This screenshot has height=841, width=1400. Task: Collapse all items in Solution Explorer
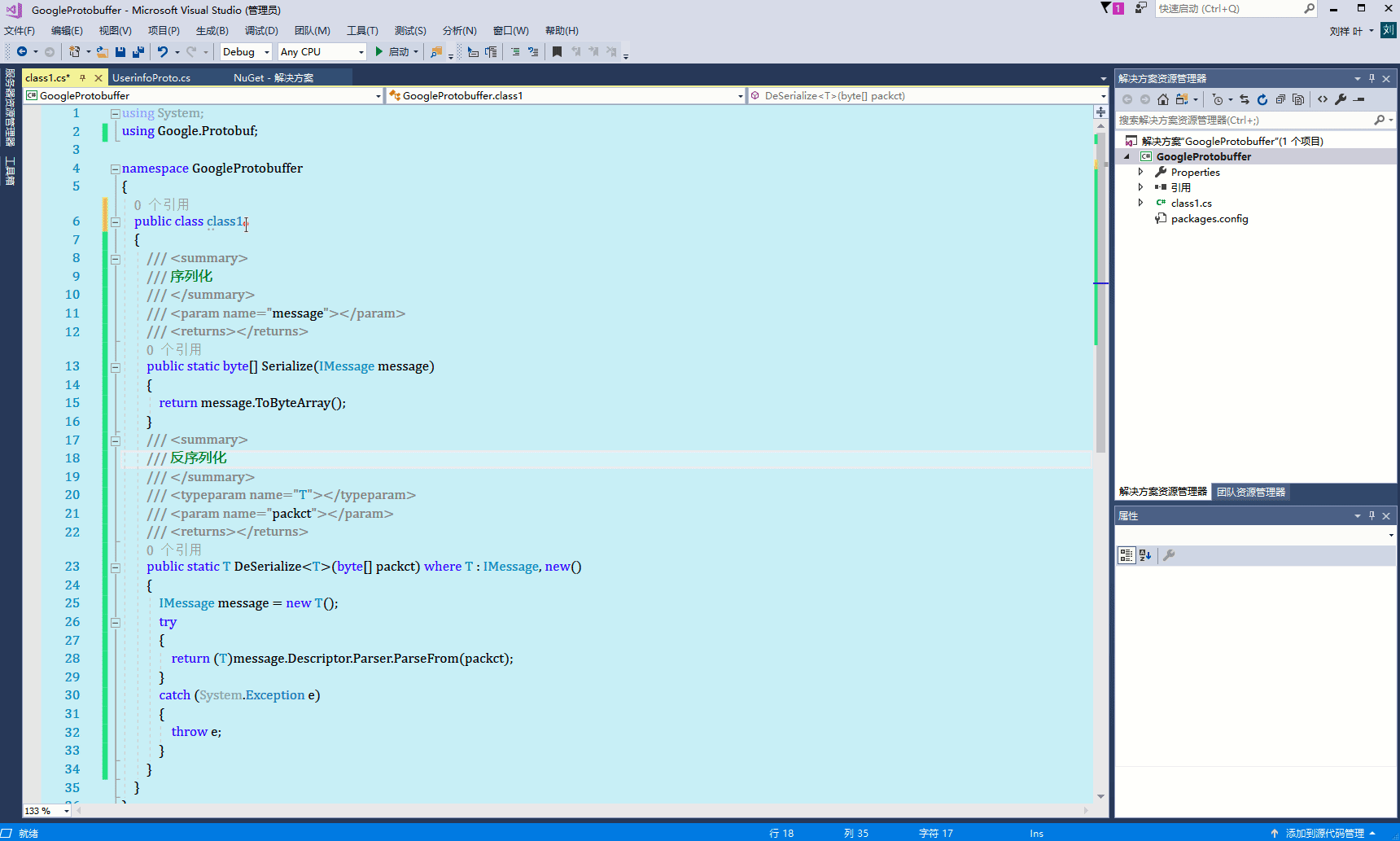pyautogui.click(x=1280, y=99)
